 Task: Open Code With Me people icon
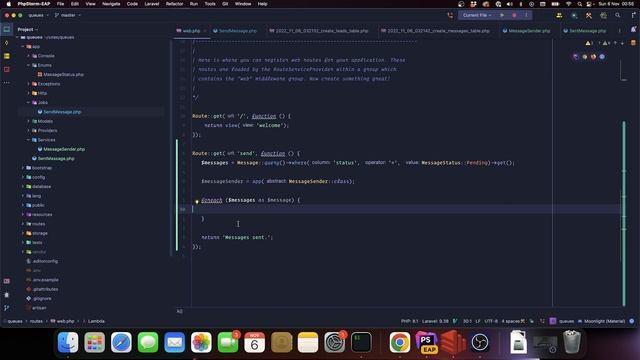click(559, 16)
